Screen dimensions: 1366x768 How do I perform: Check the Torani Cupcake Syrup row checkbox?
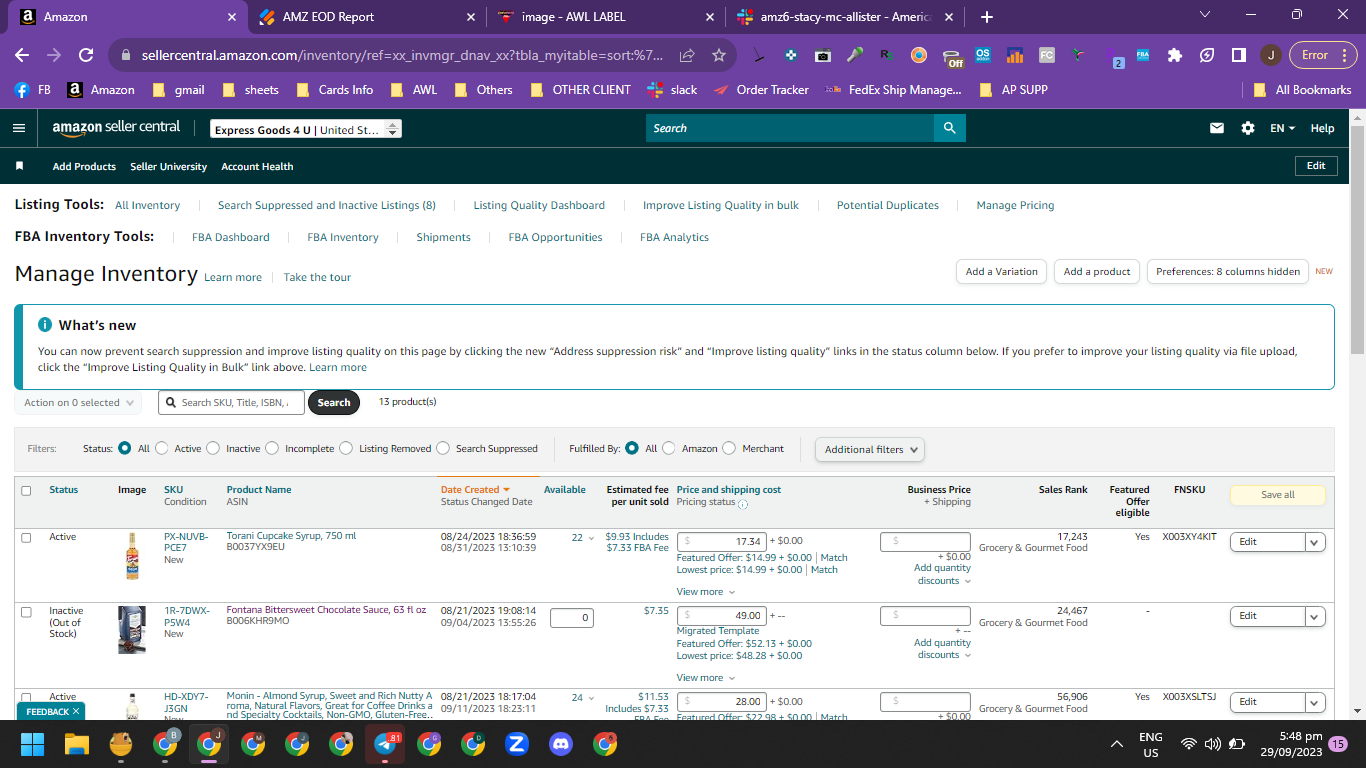26,538
